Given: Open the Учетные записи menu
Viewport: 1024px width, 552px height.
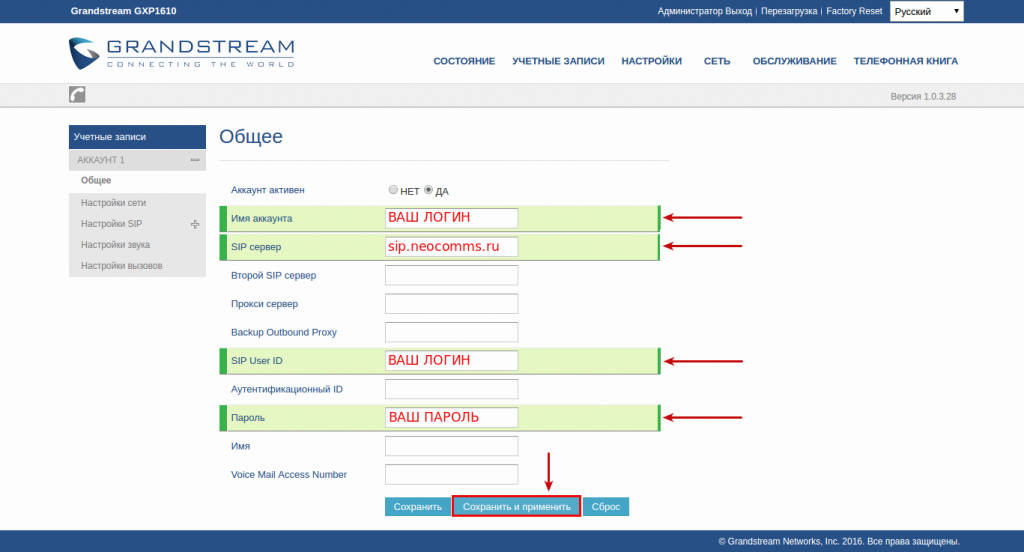Looking at the screenshot, I should 558,61.
